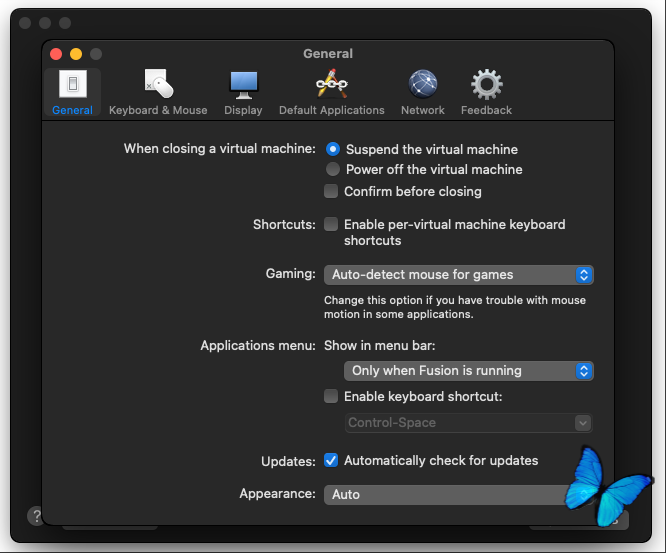Open the Network globe icon
Screen dimensions: 666x553
pyautogui.click(x=423, y=84)
